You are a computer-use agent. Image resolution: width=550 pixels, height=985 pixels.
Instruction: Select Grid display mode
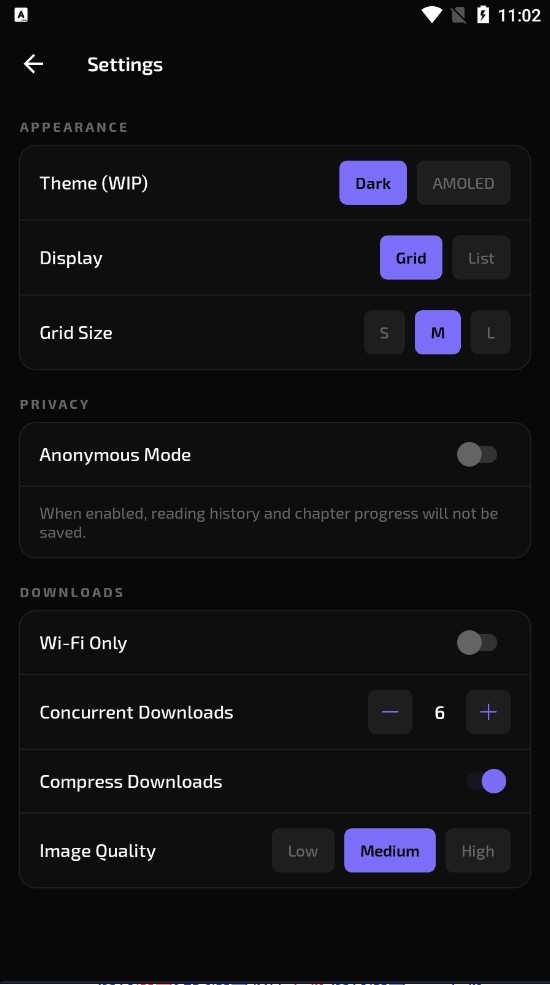411,258
